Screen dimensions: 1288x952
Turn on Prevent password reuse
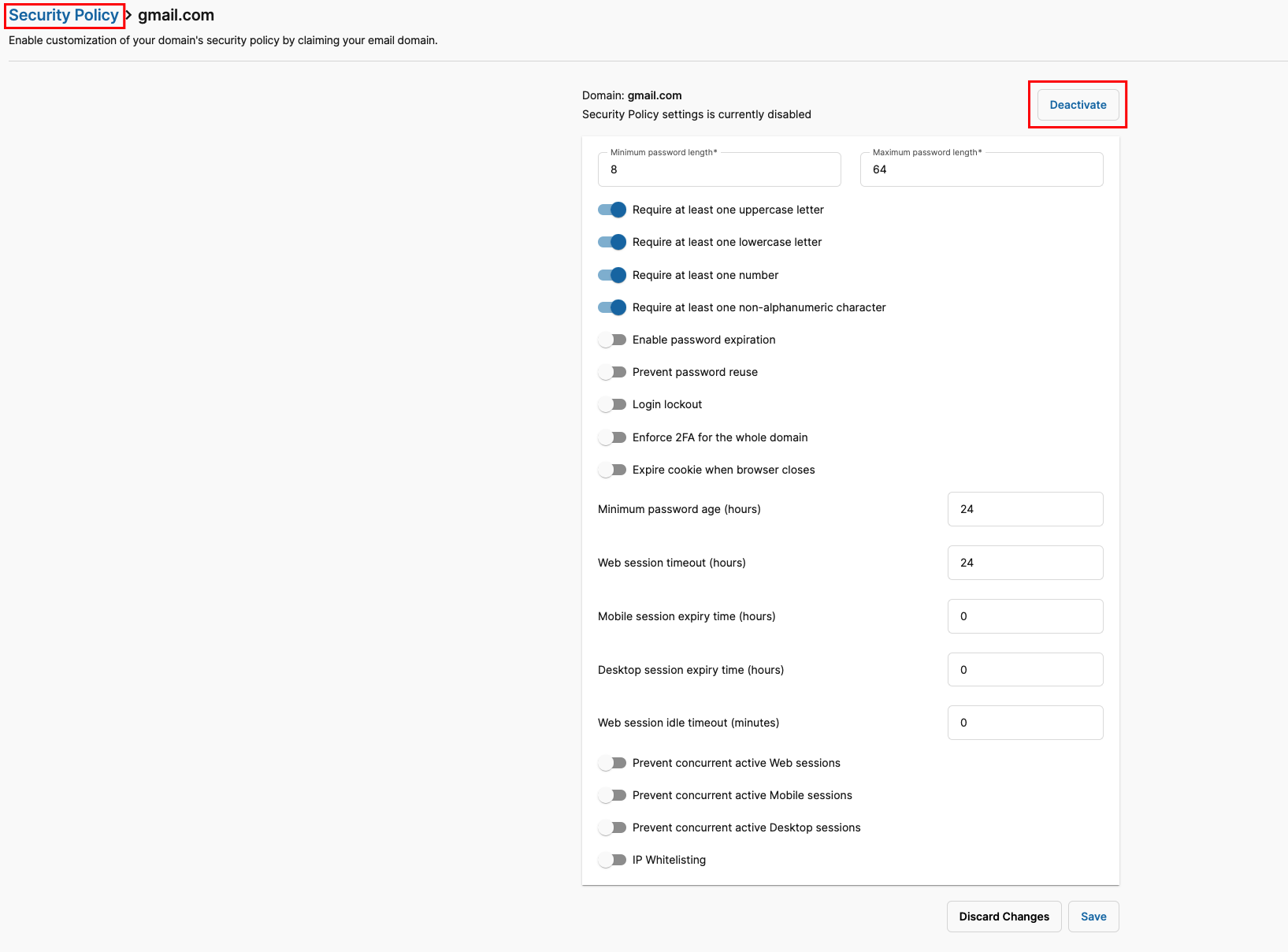[612, 372]
